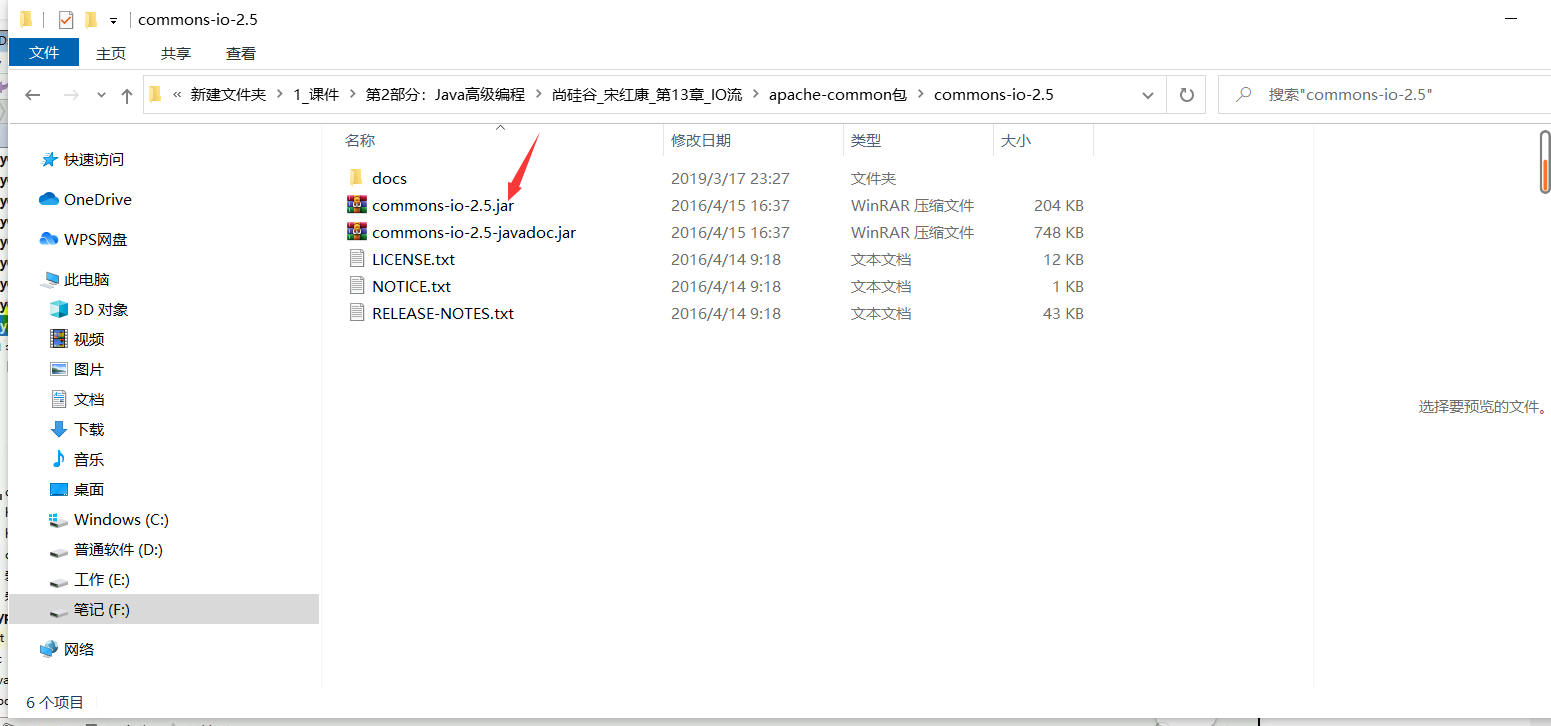
Task: Switch to the 主页 ribbon tab
Action: click(111, 53)
